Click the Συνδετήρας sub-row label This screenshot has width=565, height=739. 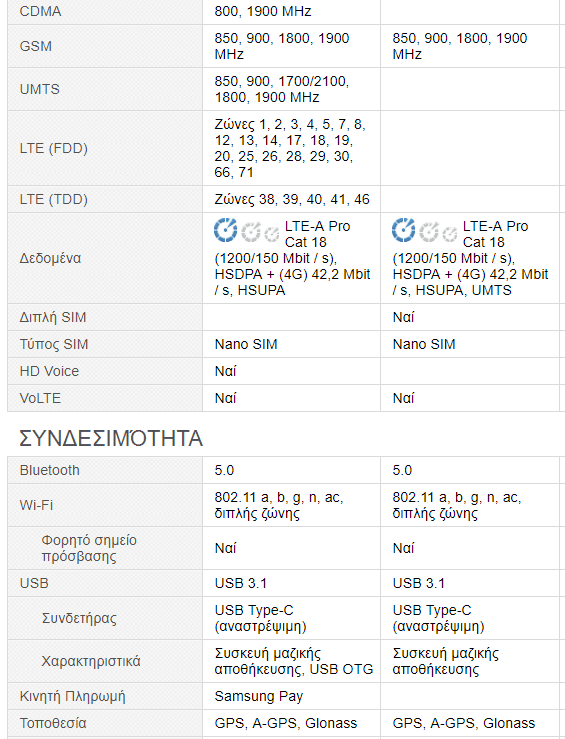(x=79, y=618)
